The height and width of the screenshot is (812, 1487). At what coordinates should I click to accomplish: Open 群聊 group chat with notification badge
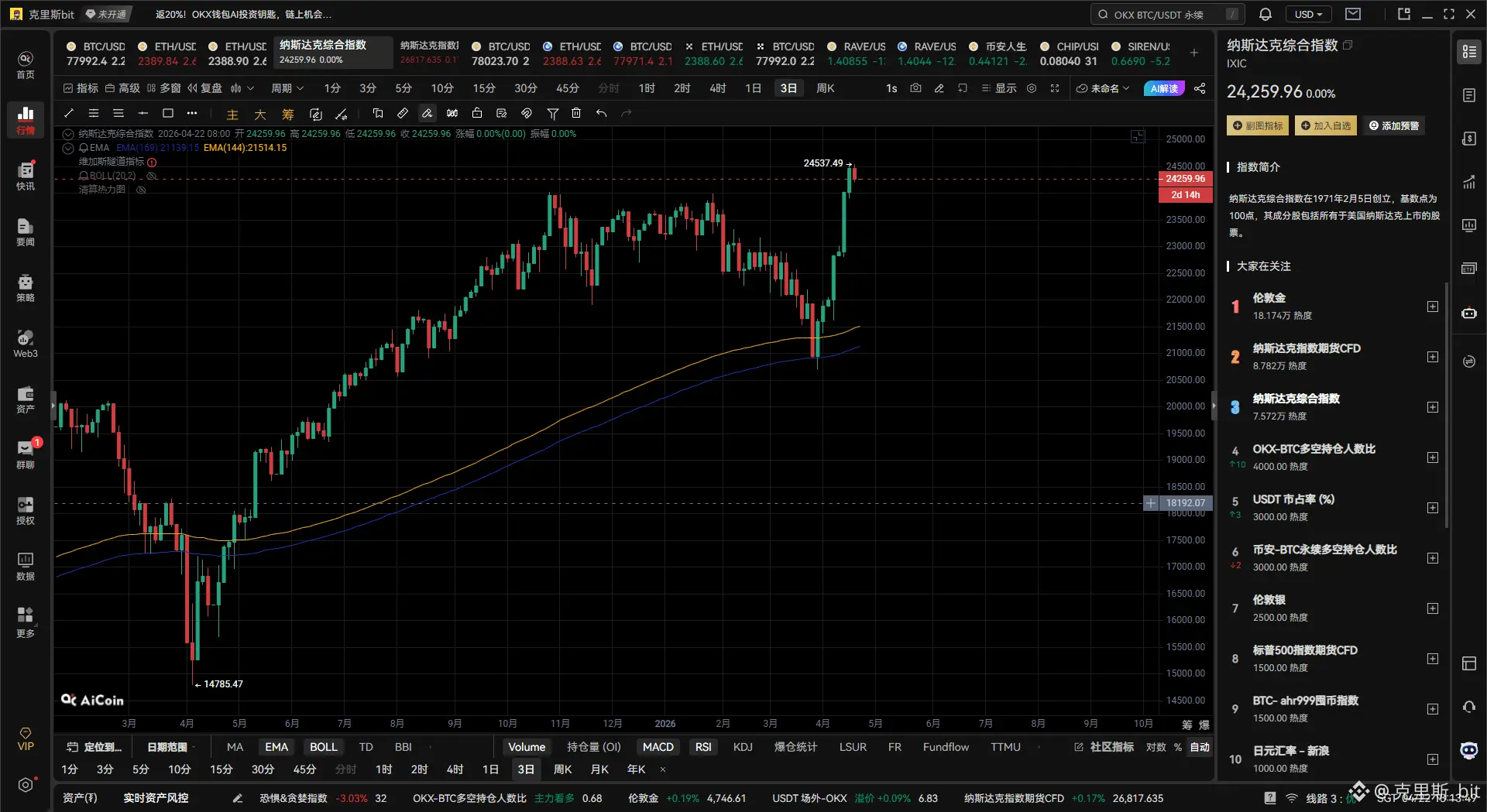click(26, 454)
